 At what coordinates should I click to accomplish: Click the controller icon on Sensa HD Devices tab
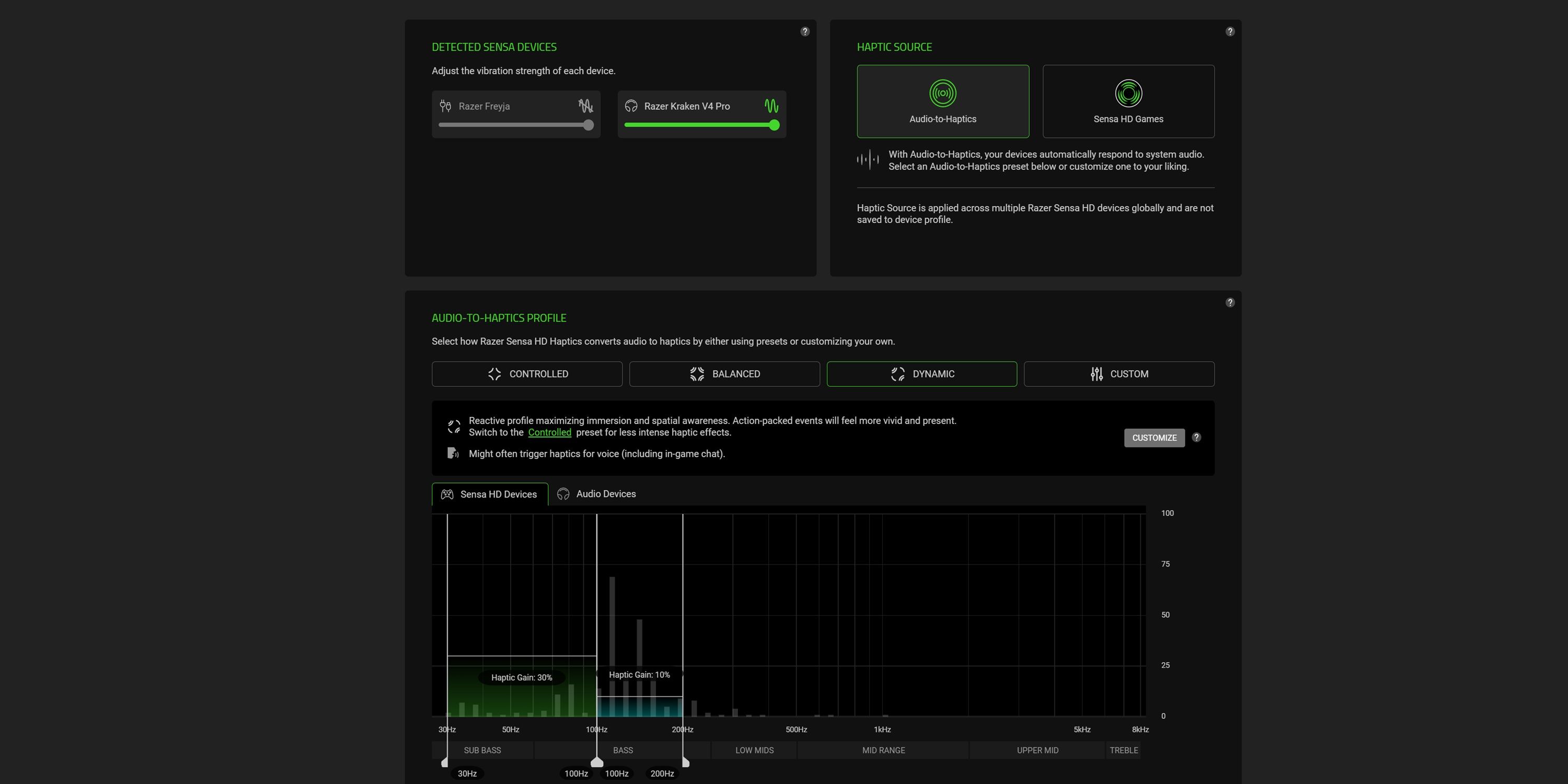click(447, 494)
